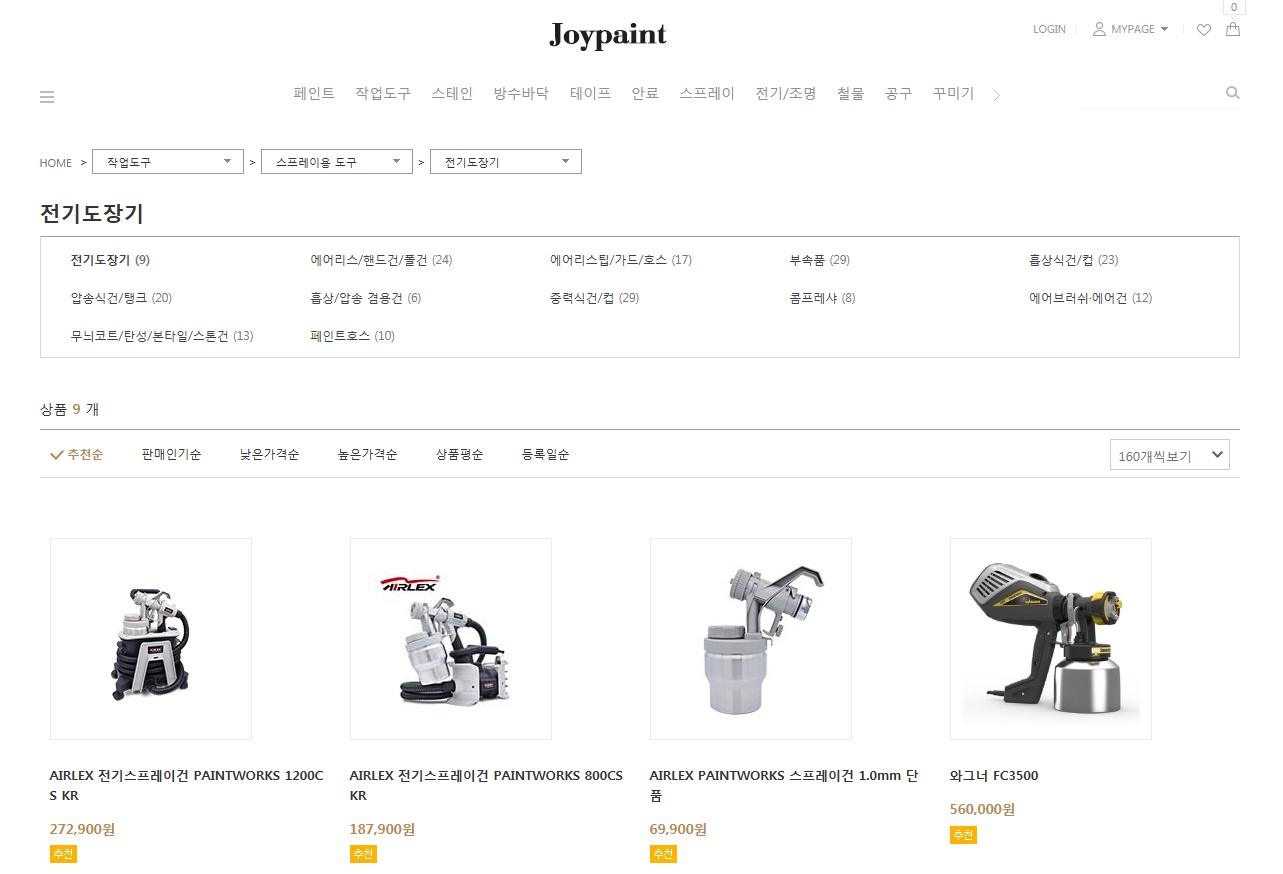Select 부속품 (29) subcategory

coord(819,260)
